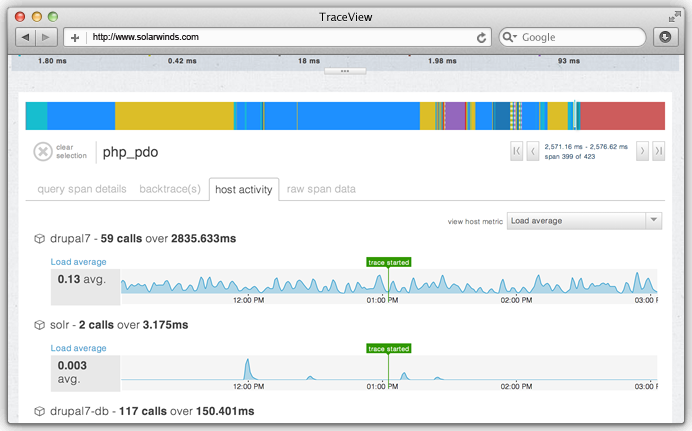Click the 'span 399 of 423' text
Viewport: 692px width, 431px height.
click(570, 157)
